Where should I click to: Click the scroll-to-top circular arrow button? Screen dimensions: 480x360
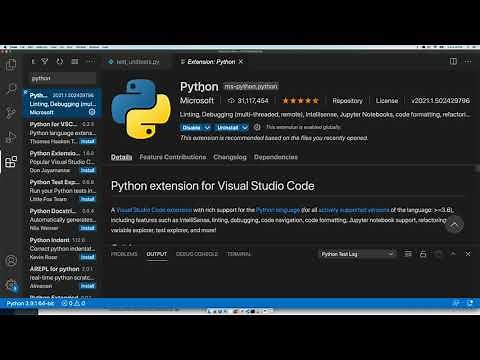454,224
